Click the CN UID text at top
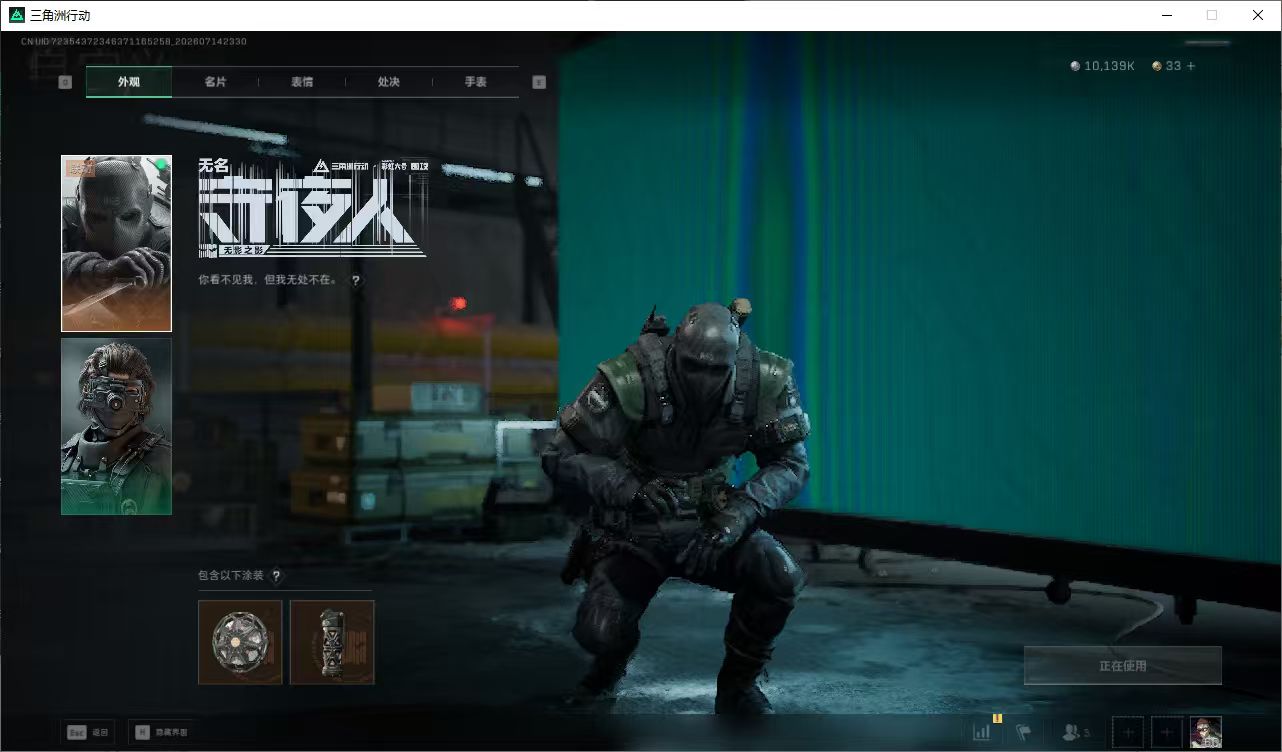 [134, 42]
